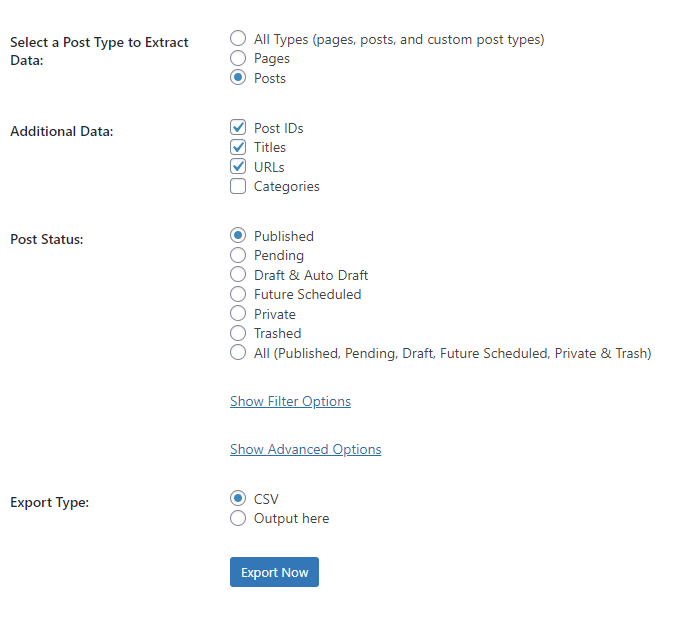Select Private post status
The image size is (676, 620).
[x=238, y=314]
